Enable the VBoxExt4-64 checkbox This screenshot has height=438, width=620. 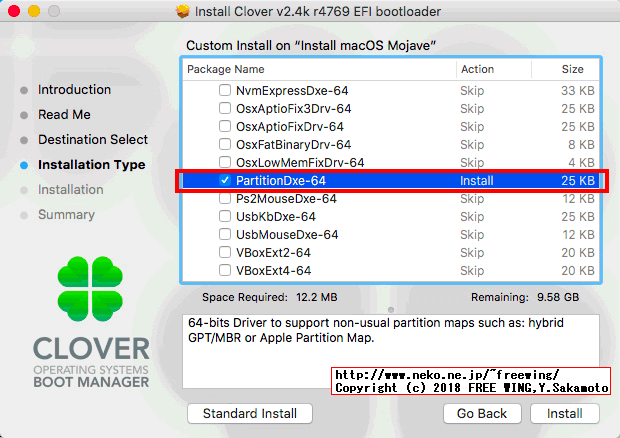tap(225, 270)
